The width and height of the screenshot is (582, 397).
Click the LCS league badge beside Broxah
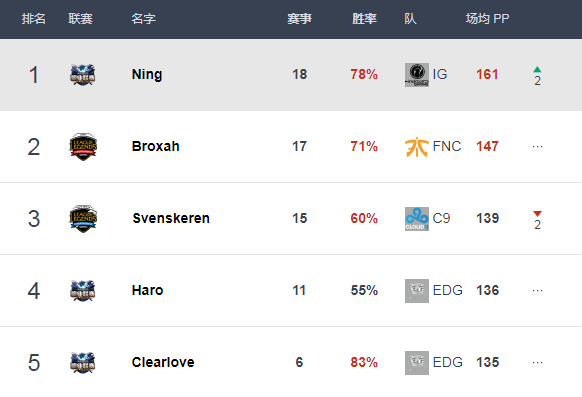(x=83, y=147)
